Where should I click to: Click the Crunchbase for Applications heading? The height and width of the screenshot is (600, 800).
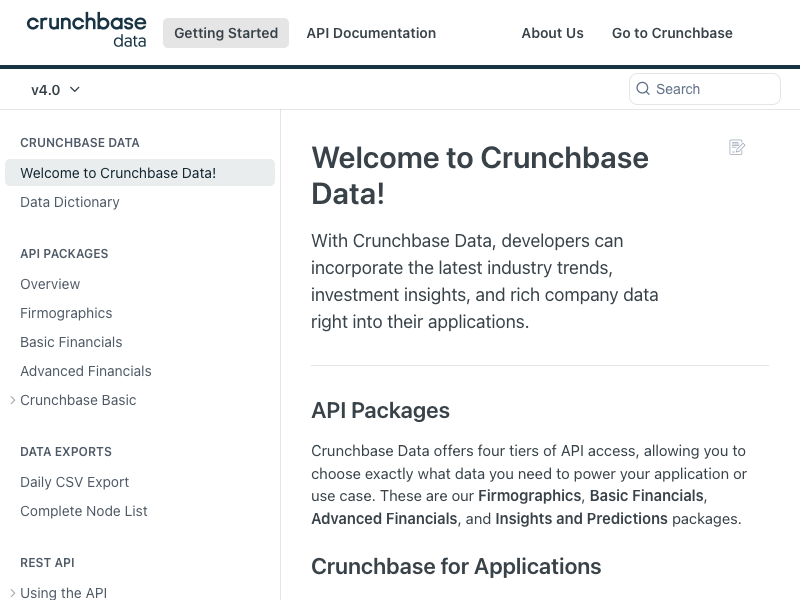tap(456, 567)
